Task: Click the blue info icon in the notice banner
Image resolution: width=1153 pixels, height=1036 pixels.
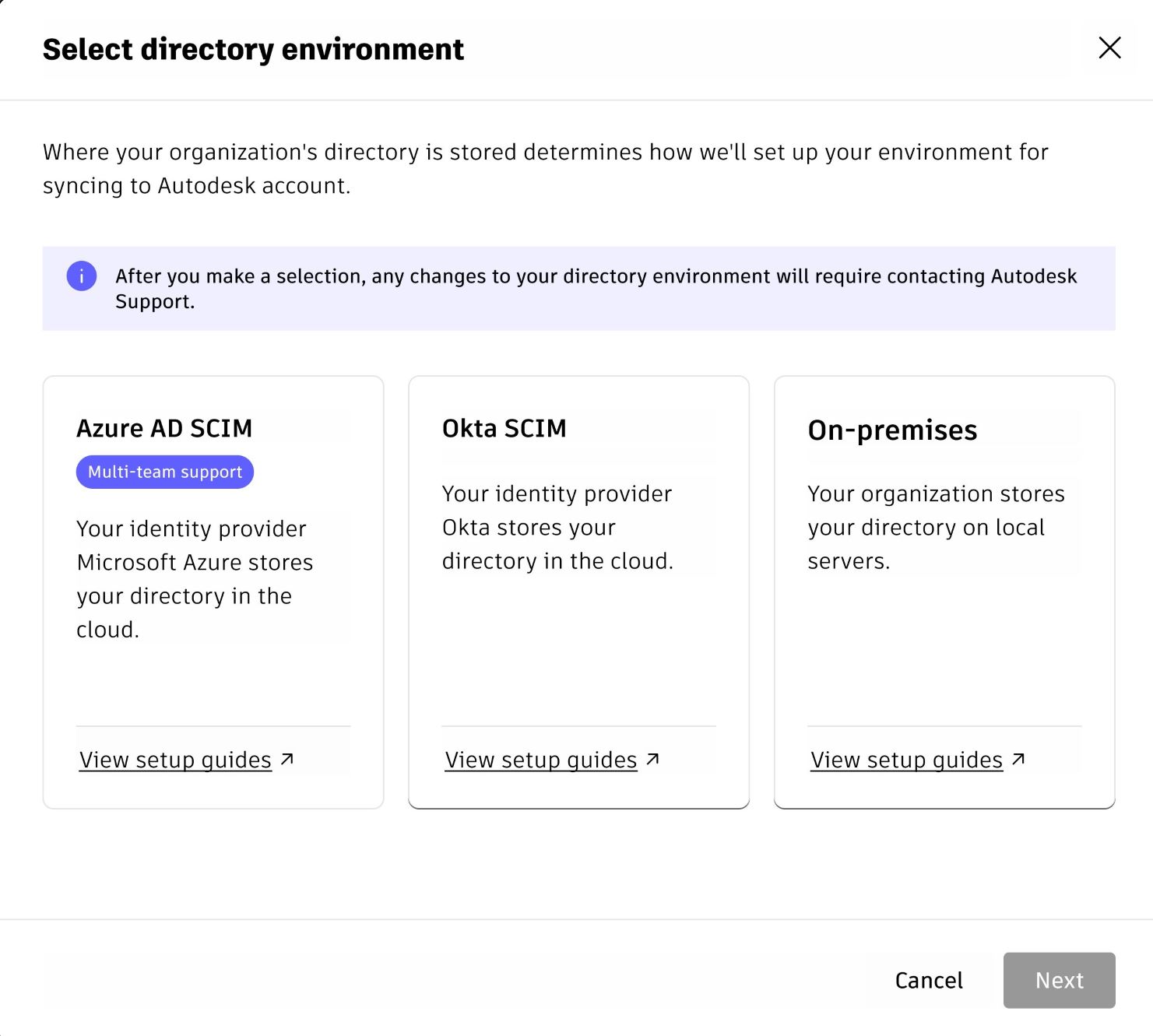Action: [82, 276]
